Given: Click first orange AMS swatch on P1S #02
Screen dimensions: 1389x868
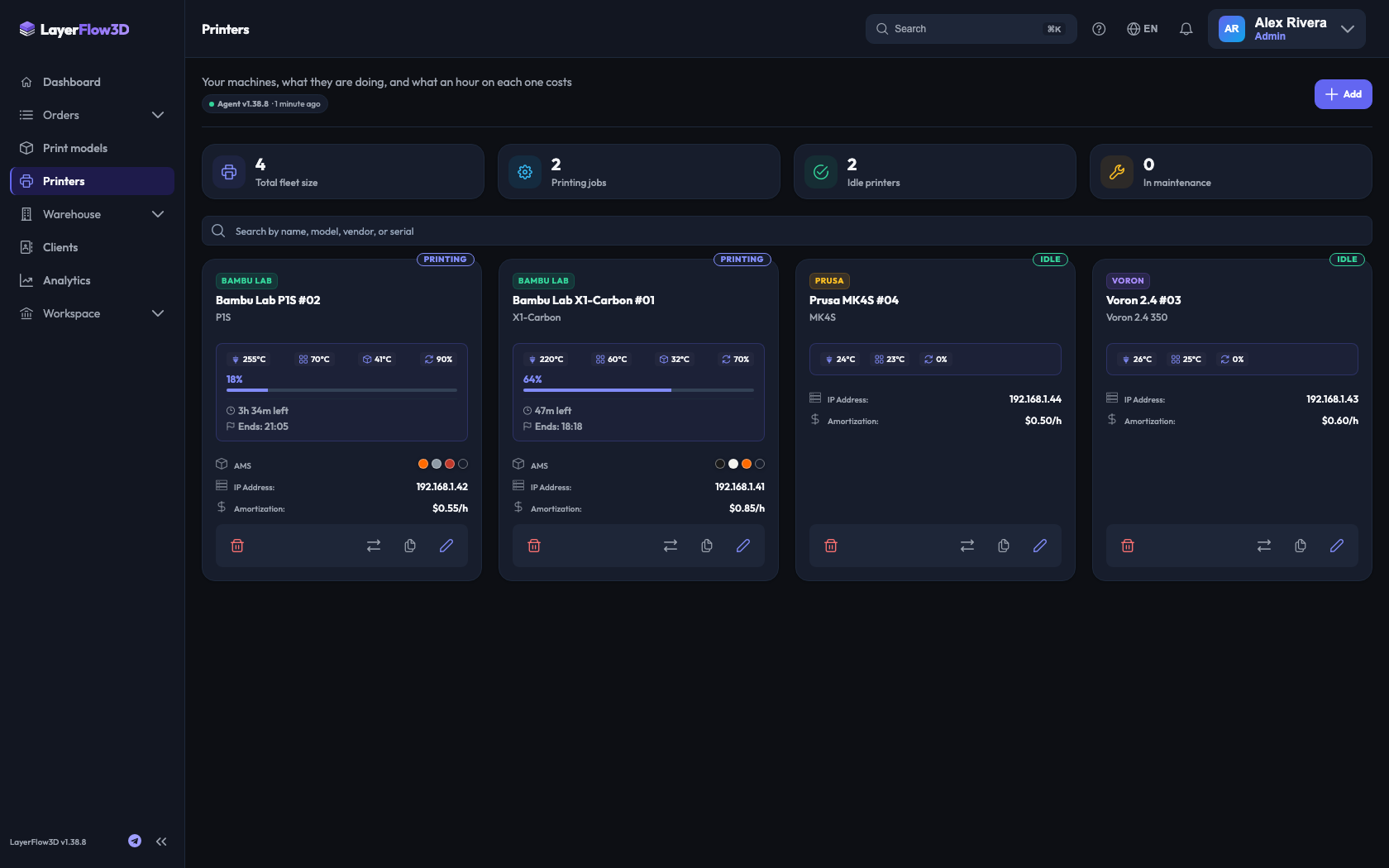Looking at the screenshot, I should tap(423, 464).
